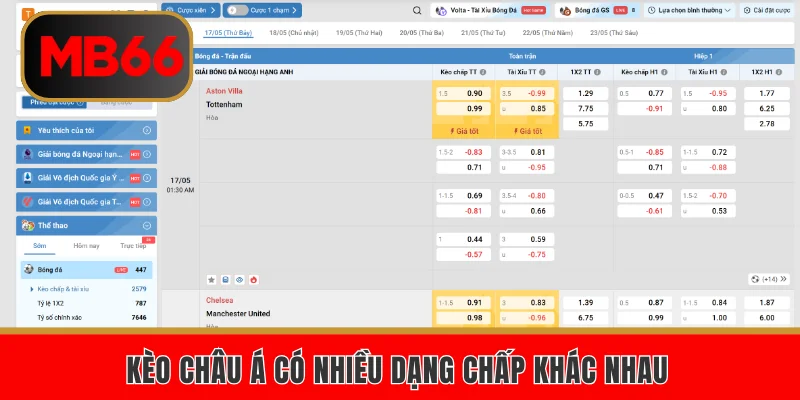Pick draw odds 5.75
The height and width of the screenshot is (400, 800).
(x=586, y=124)
